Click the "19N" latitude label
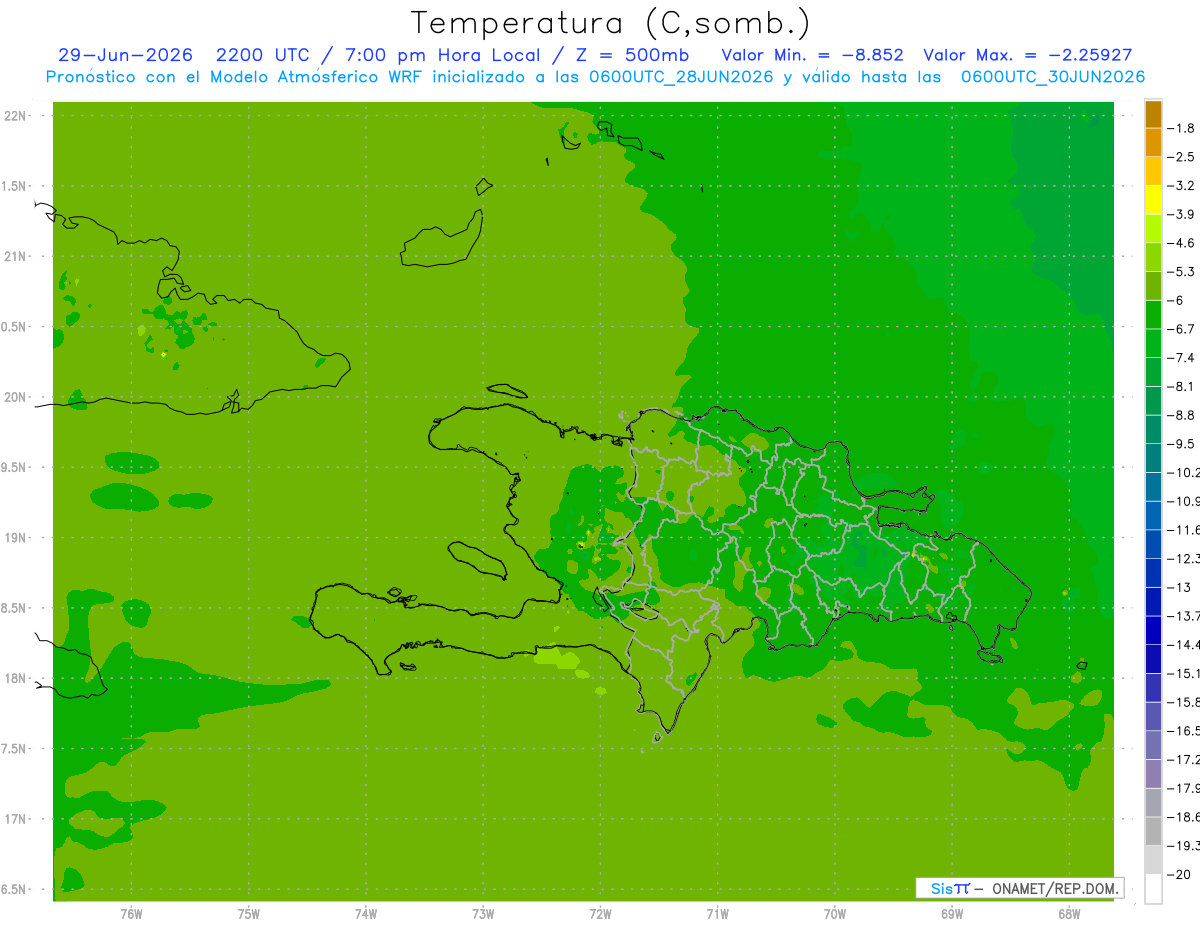 (x=15, y=538)
